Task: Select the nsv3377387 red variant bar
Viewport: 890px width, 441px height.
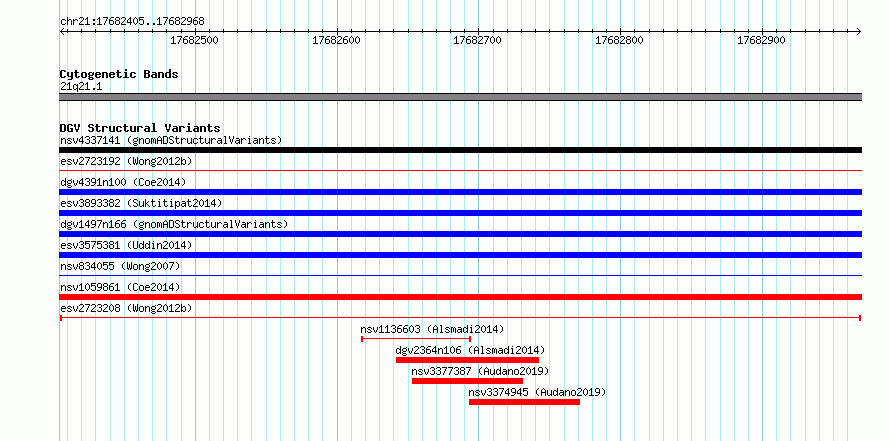Action: [467, 381]
